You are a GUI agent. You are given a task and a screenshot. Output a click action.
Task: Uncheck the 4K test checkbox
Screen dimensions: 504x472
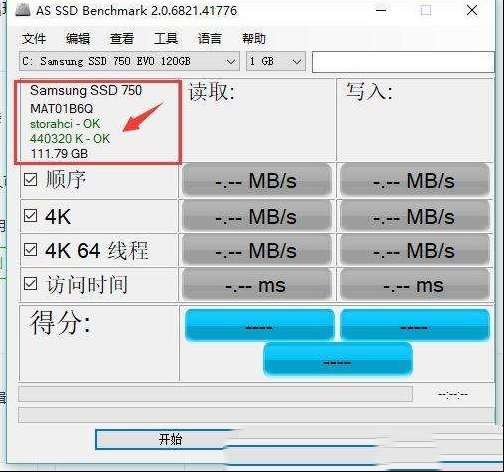30,216
